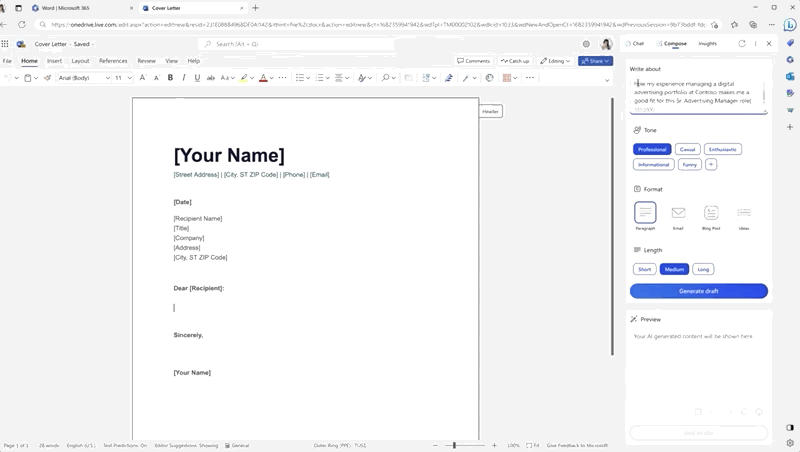Set length to Short
Viewport: 800px width, 452px height.
click(x=644, y=269)
